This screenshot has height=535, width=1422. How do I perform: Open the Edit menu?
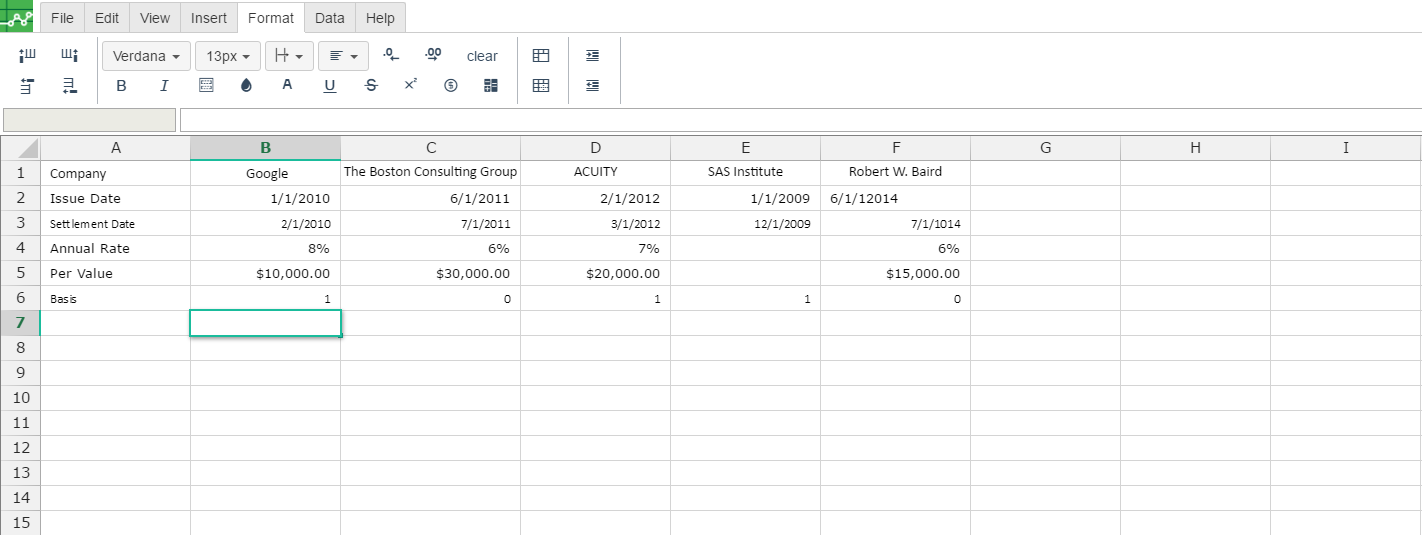coord(107,18)
